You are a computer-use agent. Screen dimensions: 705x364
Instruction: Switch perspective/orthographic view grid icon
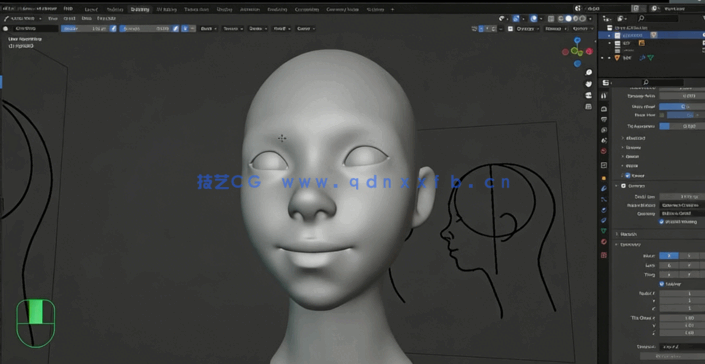pos(589,107)
